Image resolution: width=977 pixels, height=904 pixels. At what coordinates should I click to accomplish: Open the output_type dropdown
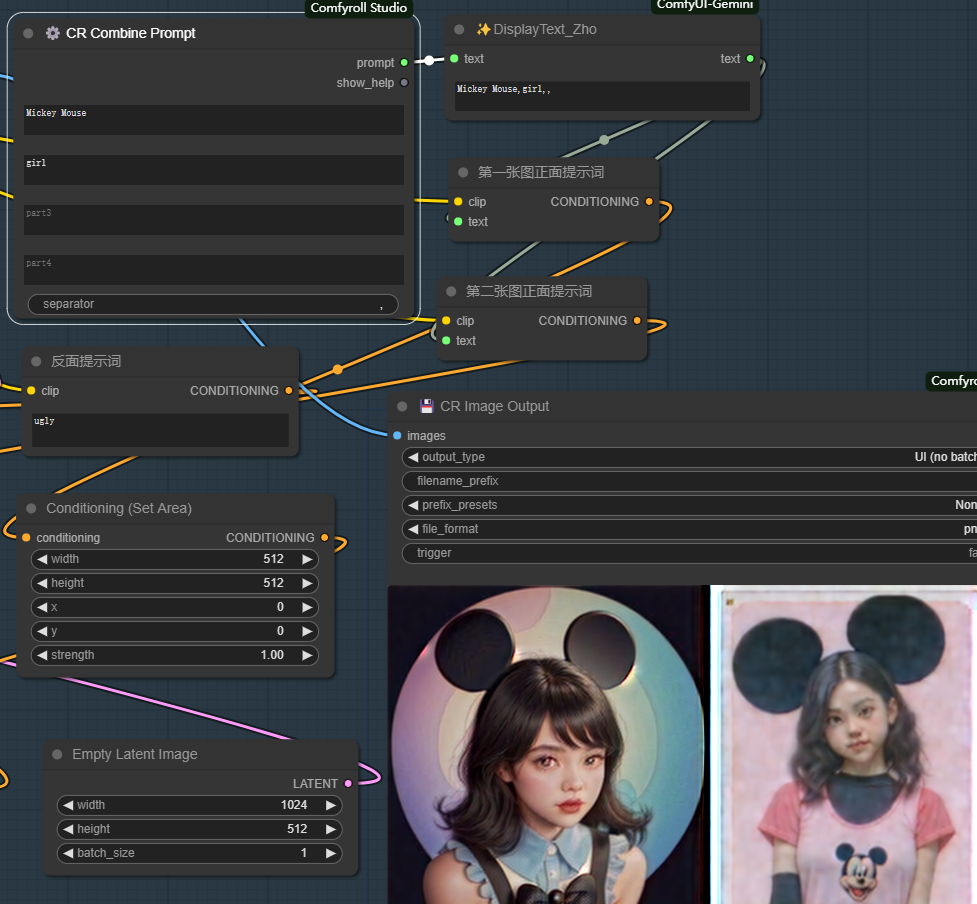(690, 457)
